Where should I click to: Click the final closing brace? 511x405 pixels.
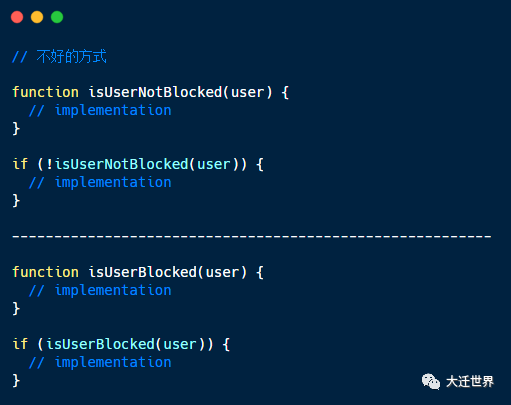click(x=16, y=380)
